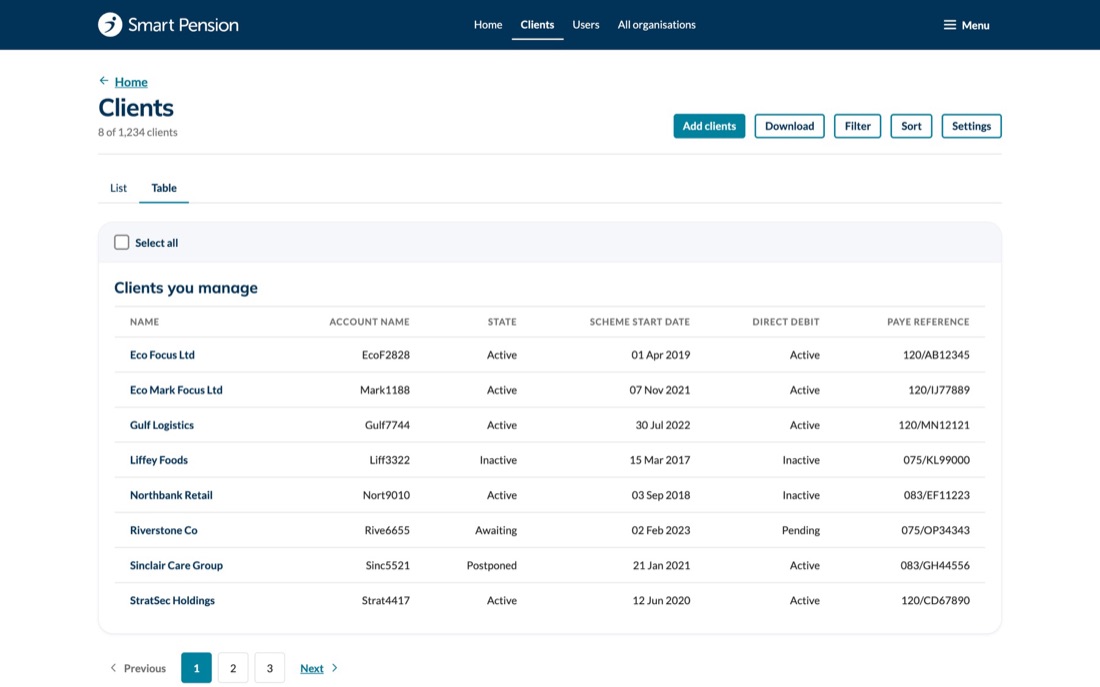Select account name Gulf7744
Screen dimensions: 1100x687
pyautogui.click(x=387, y=425)
